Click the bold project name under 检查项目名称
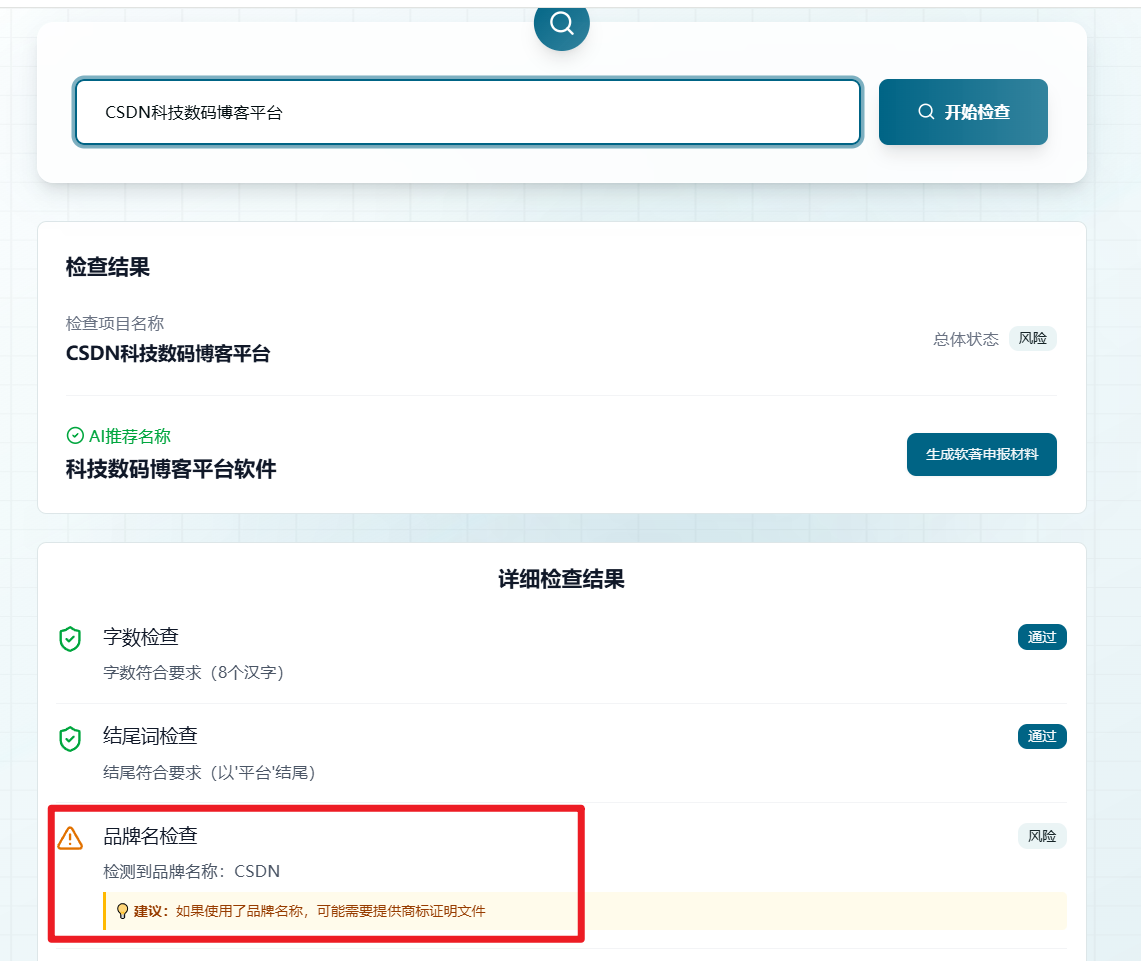 [168, 354]
